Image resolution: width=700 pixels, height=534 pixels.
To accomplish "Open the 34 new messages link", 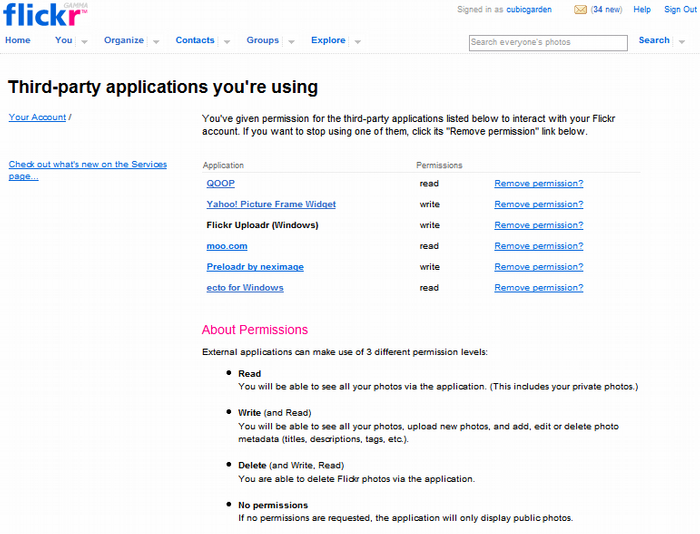I will coord(607,10).
